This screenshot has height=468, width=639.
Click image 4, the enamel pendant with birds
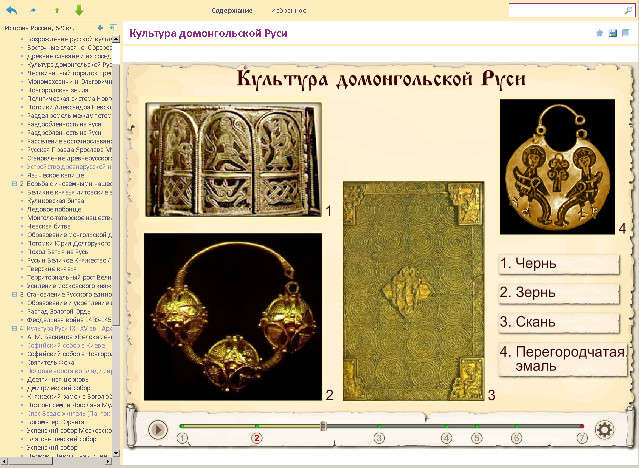pyautogui.click(x=557, y=167)
